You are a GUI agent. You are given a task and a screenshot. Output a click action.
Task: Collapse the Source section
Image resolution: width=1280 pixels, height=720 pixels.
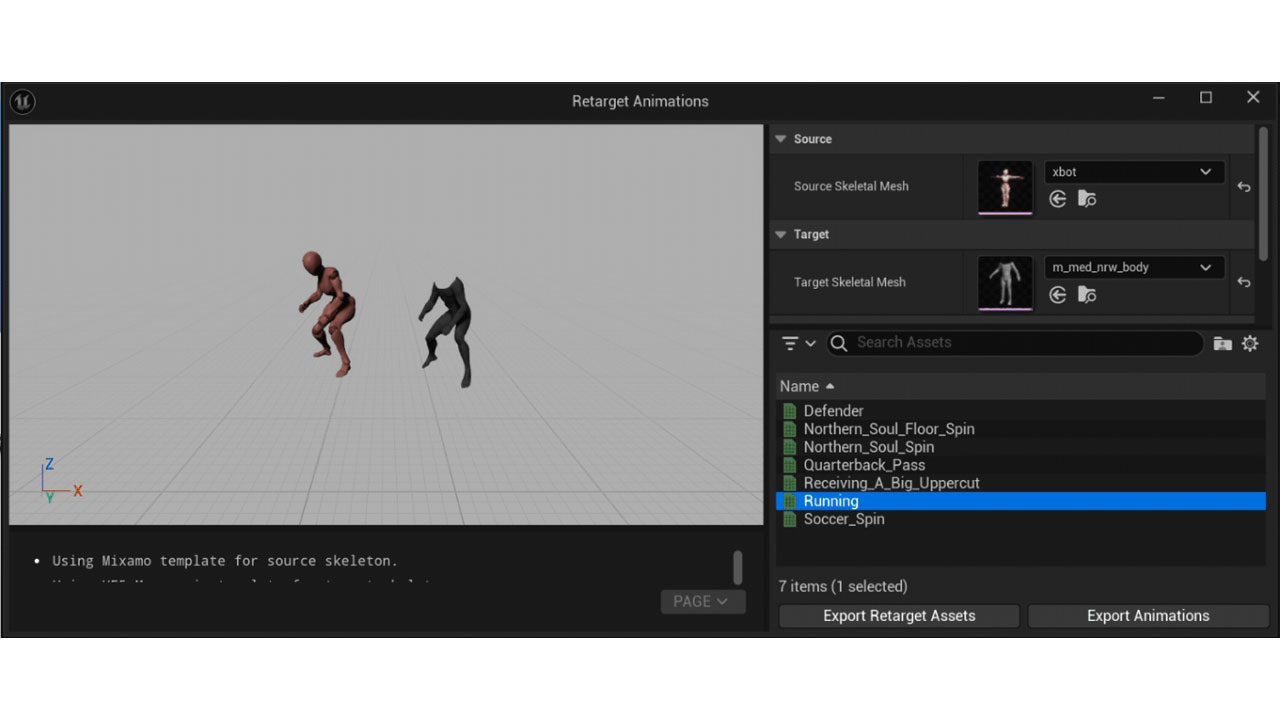point(781,139)
